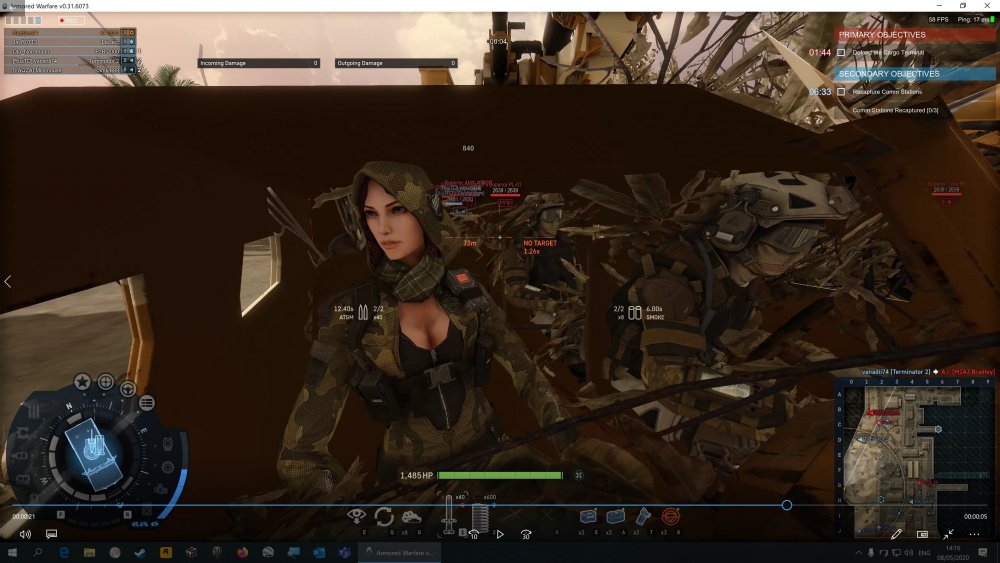Click the smoke cloud ability icon
Screen dimensions: 1000x563
point(411,516)
